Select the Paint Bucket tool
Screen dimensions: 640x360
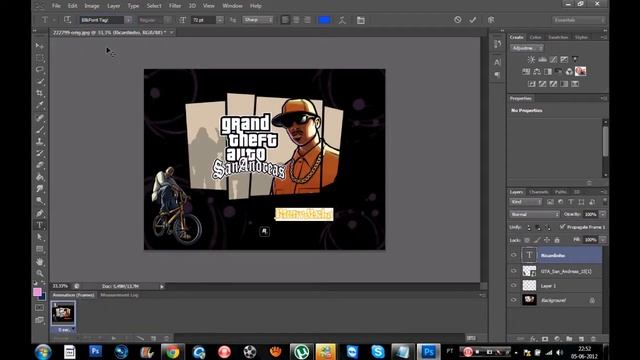(x=39, y=177)
